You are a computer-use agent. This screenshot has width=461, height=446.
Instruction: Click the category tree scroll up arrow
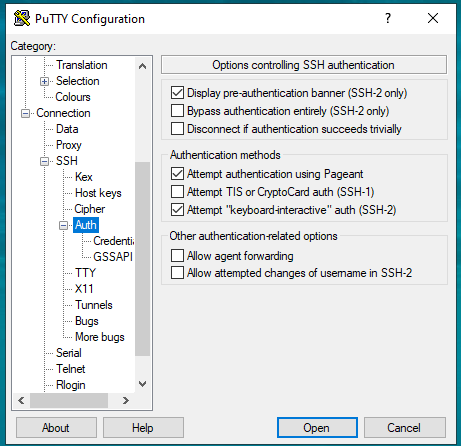pos(142,66)
